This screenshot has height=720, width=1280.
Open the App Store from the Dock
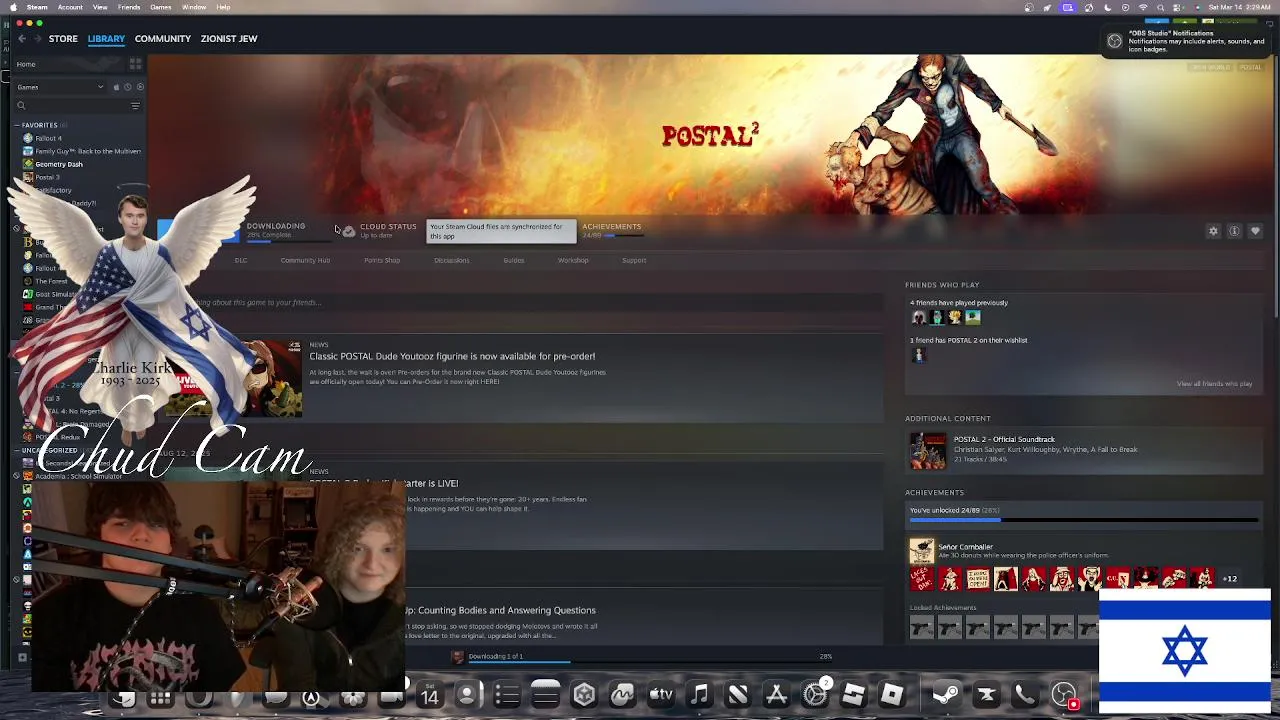pyautogui.click(x=776, y=693)
